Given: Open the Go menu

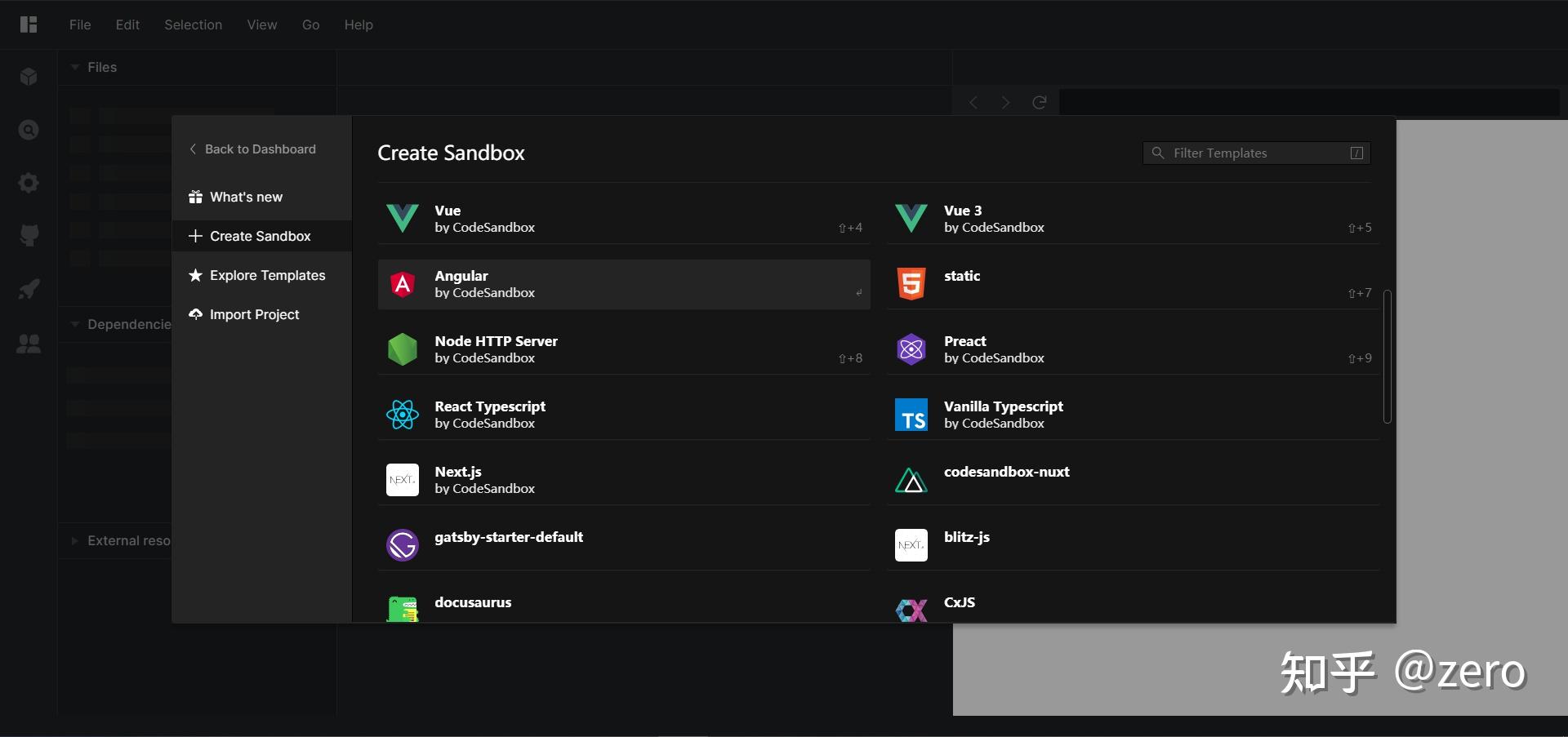Looking at the screenshot, I should coord(310,24).
